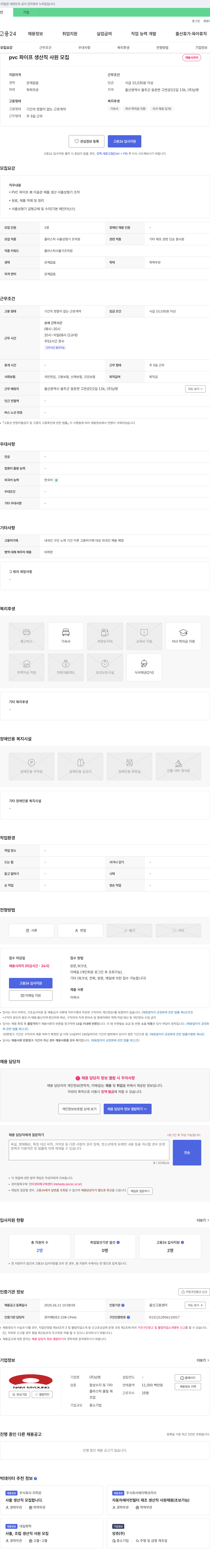
Task: Open recommended job 사출 생산직 모집합니다
Action: pyautogui.click(x=24, y=1501)
